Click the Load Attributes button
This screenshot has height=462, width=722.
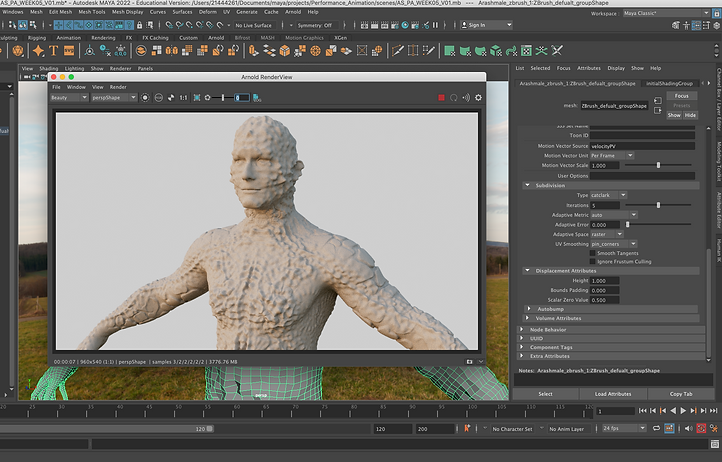(x=613, y=394)
